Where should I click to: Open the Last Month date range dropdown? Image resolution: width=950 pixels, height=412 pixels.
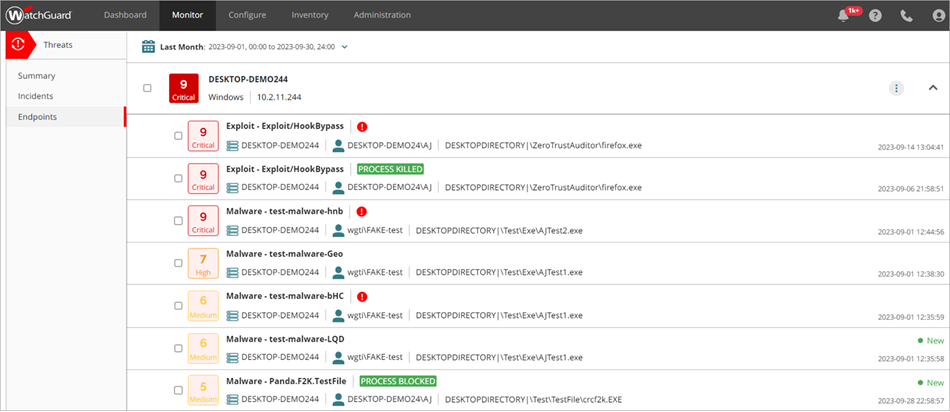(x=345, y=46)
